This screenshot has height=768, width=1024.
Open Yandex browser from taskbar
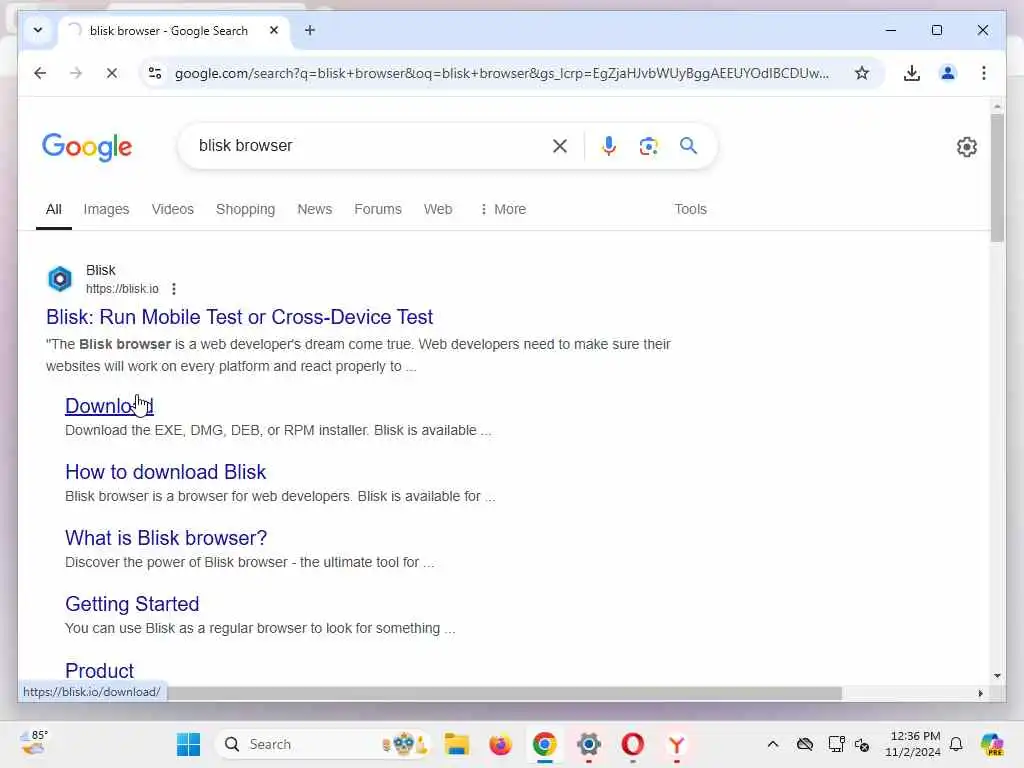(x=677, y=744)
